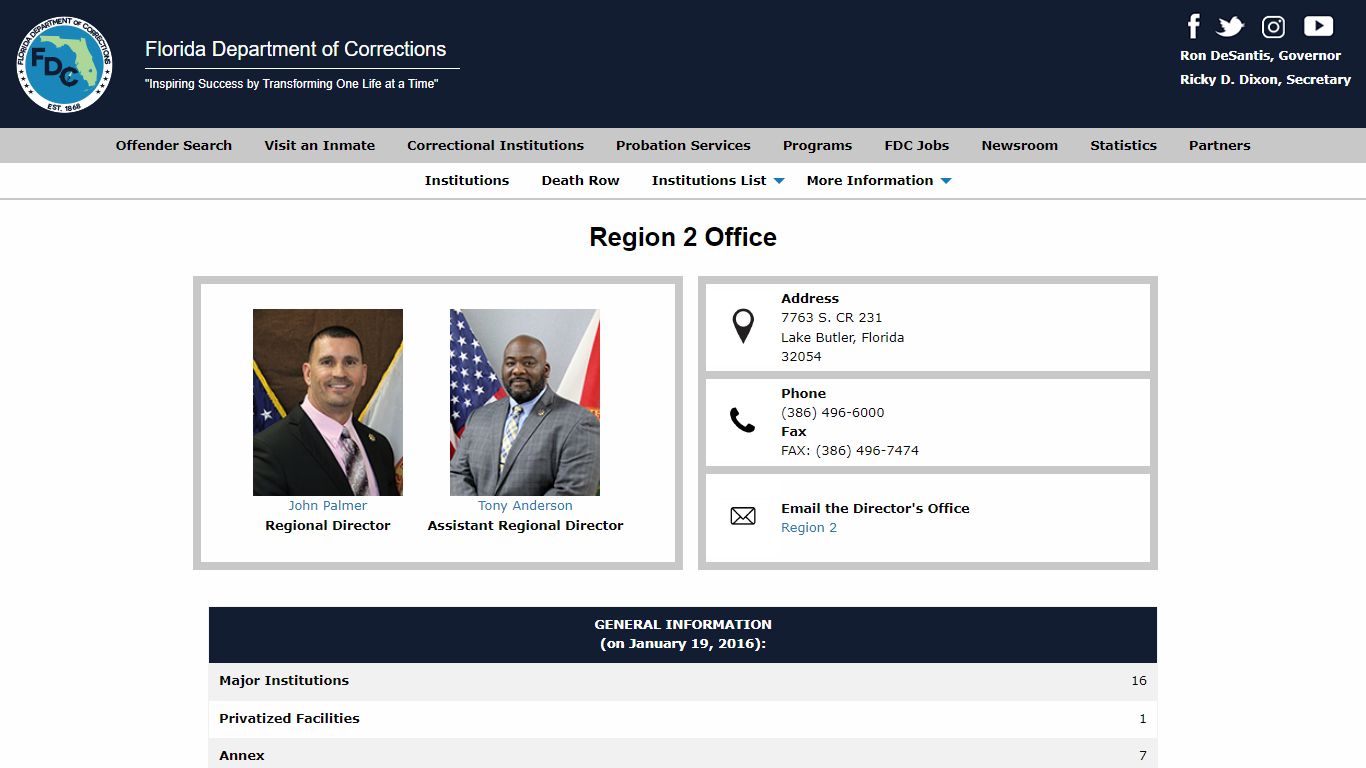This screenshot has width=1366, height=768.
Task: Click the address line 7763 S. CR 231
Action: [x=832, y=317]
